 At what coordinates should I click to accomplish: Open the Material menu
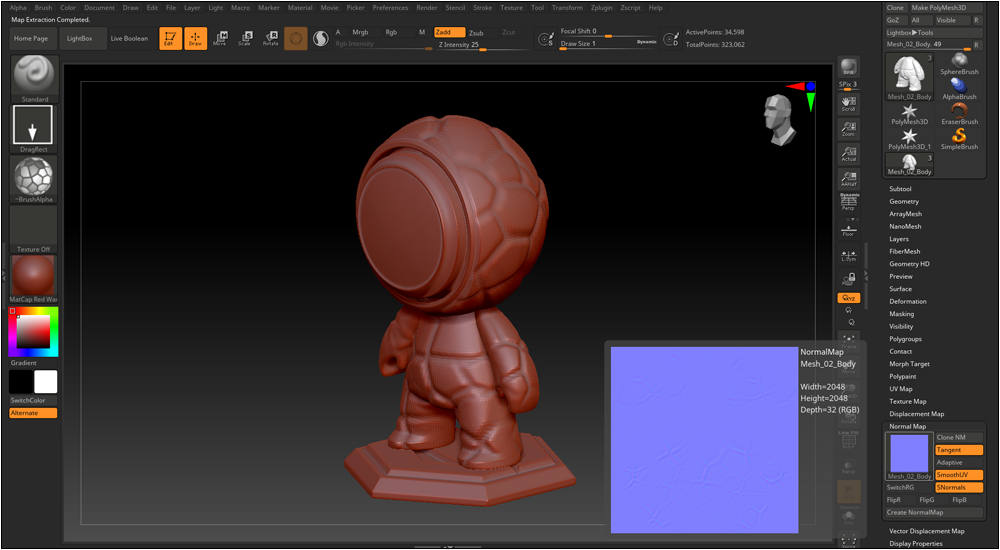[300, 8]
